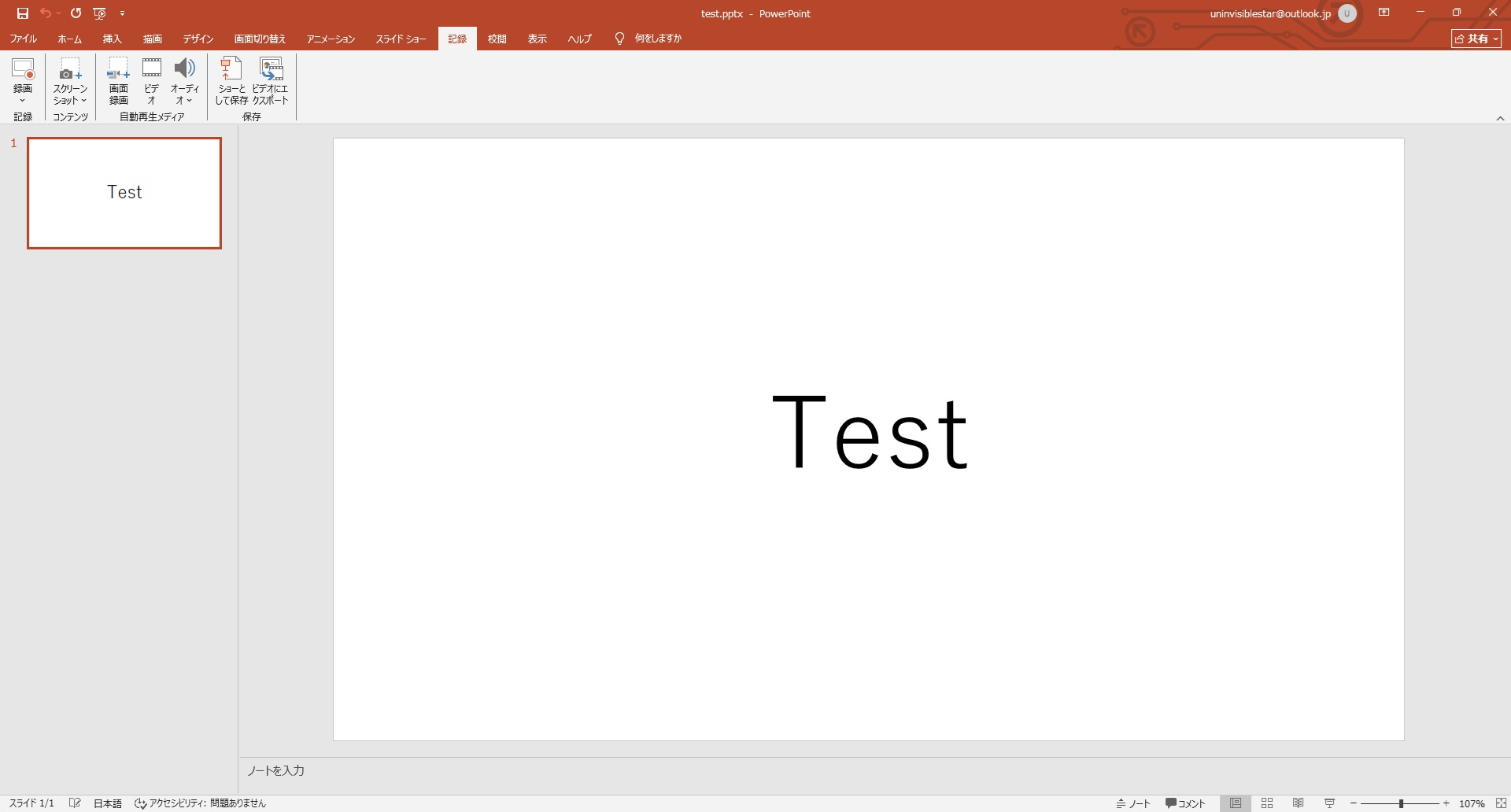The width and height of the screenshot is (1511, 812).
Task: Click the オーディオ audio speaker icon
Action: [x=184, y=69]
